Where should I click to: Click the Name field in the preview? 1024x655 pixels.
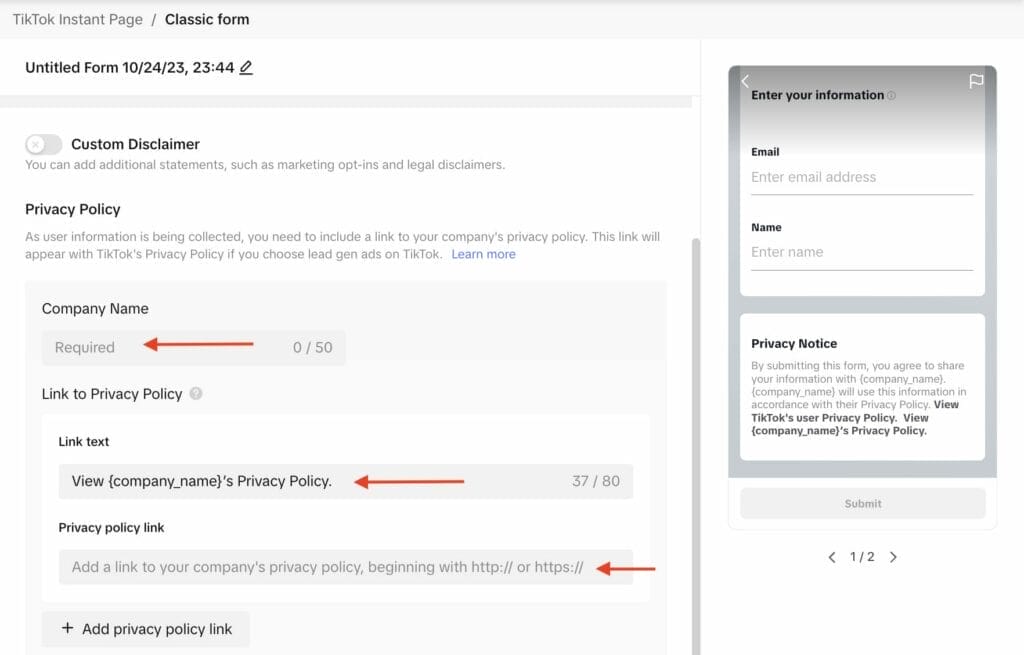pyautogui.click(x=861, y=253)
